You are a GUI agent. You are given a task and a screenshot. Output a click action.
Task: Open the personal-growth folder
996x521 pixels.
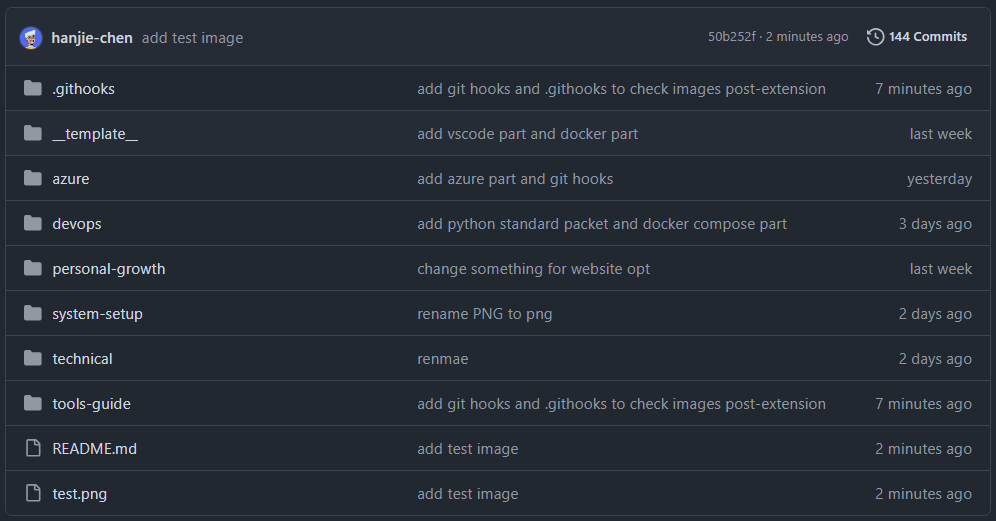109,269
